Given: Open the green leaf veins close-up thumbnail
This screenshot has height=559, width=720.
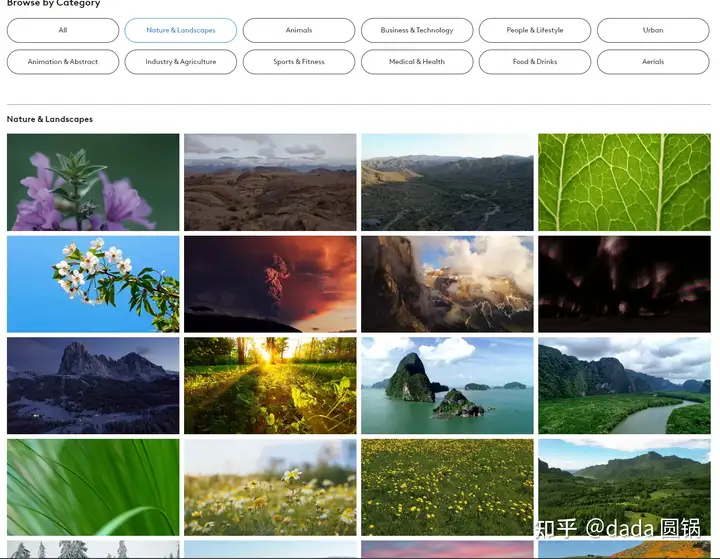Looking at the screenshot, I should pyautogui.click(x=624, y=182).
